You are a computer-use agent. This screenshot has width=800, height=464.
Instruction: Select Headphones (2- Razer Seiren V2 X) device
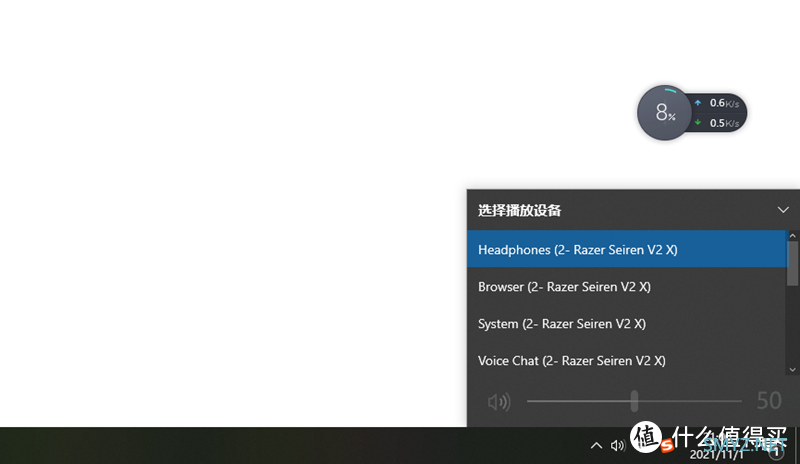tap(627, 249)
